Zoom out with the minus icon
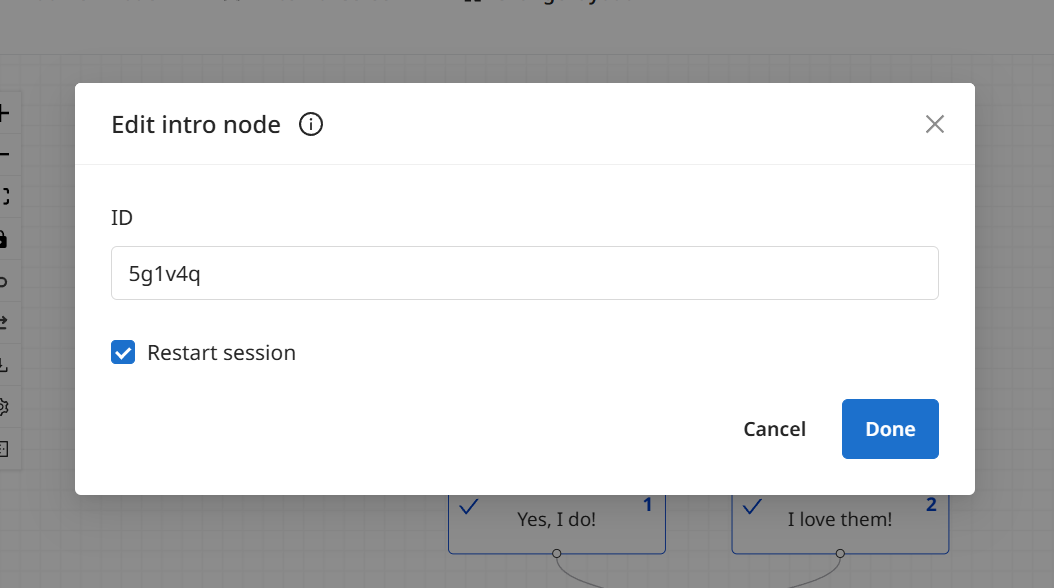 [x=3, y=155]
